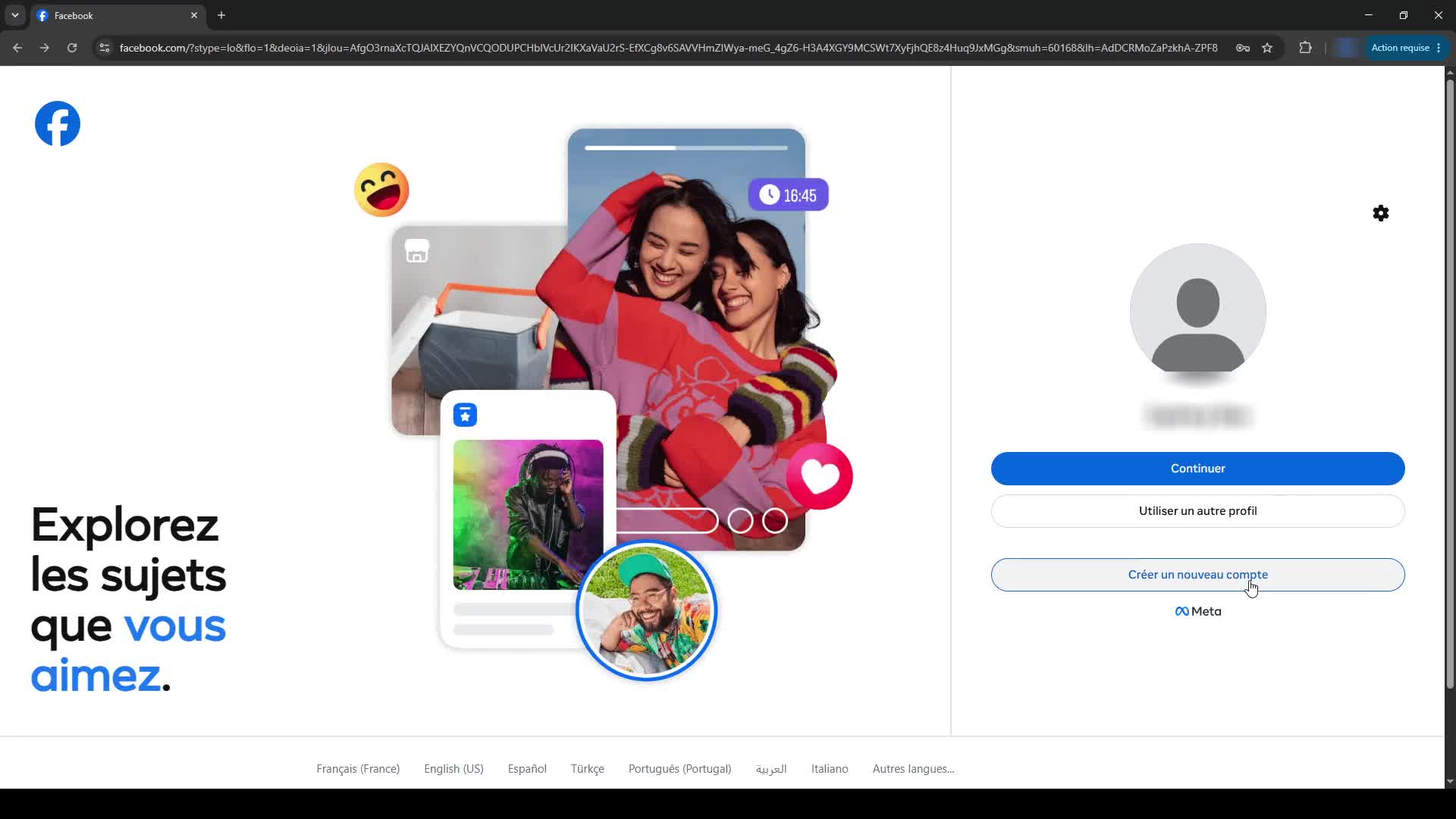Select the Español language link
This screenshot has width=1456, height=819.
[x=527, y=769]
